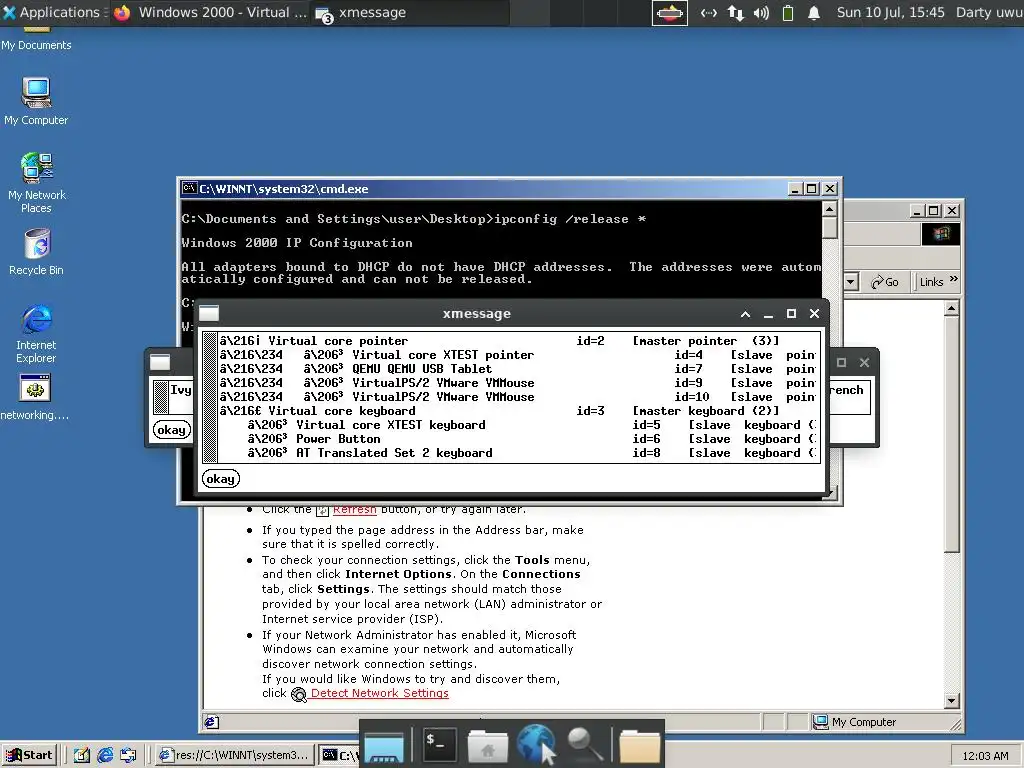The height and width of the screenshot is (768, 1024).
Task: Expand the Links toolbar chevron
Action: pyautogui.click(x=953, y=280)
